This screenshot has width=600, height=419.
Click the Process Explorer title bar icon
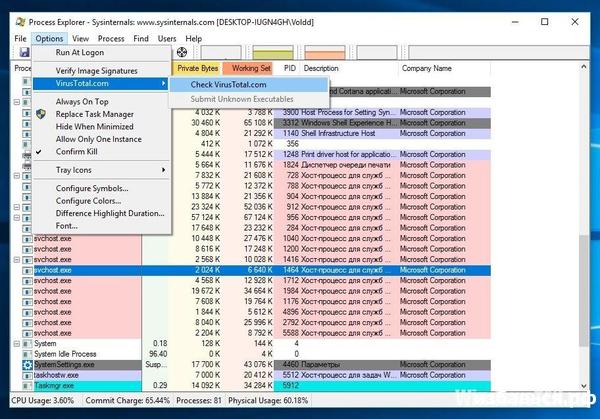[21, 22]
